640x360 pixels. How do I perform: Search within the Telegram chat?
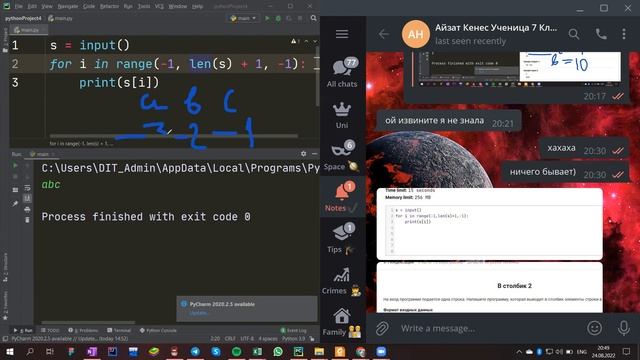point(574,34)
